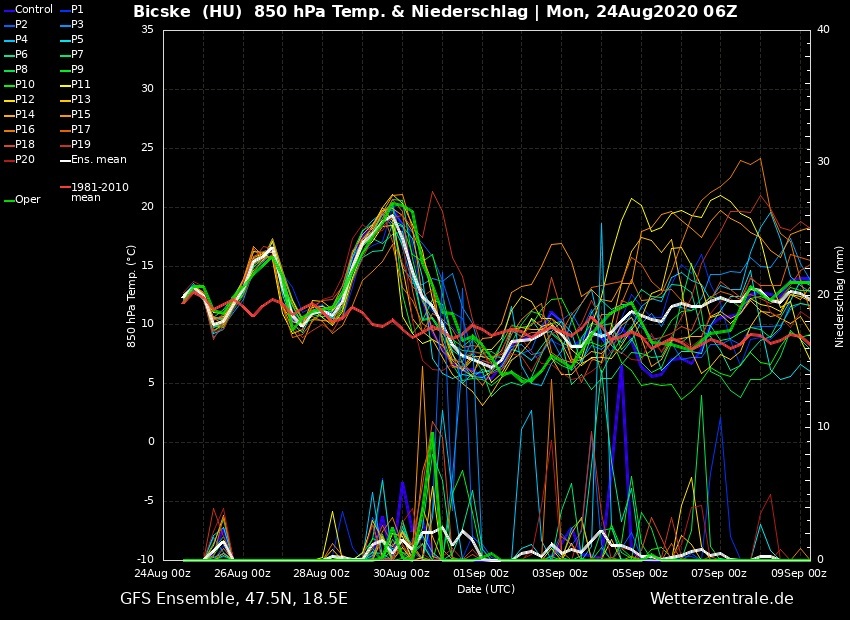Viewport: 850px width, 620px height.
Task: Click the Date (UTC) axis label
Action: (486, 589)
